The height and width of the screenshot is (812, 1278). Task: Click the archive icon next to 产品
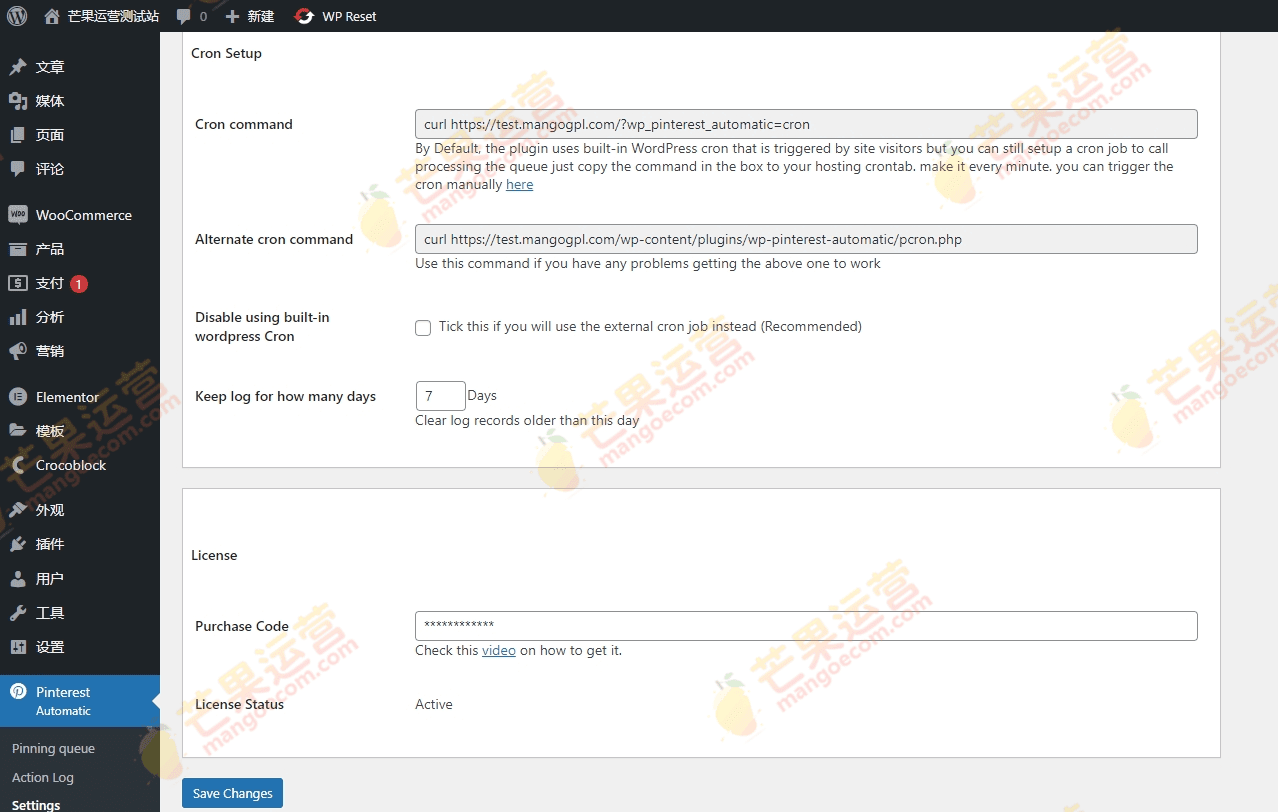(x=18, y=249)
